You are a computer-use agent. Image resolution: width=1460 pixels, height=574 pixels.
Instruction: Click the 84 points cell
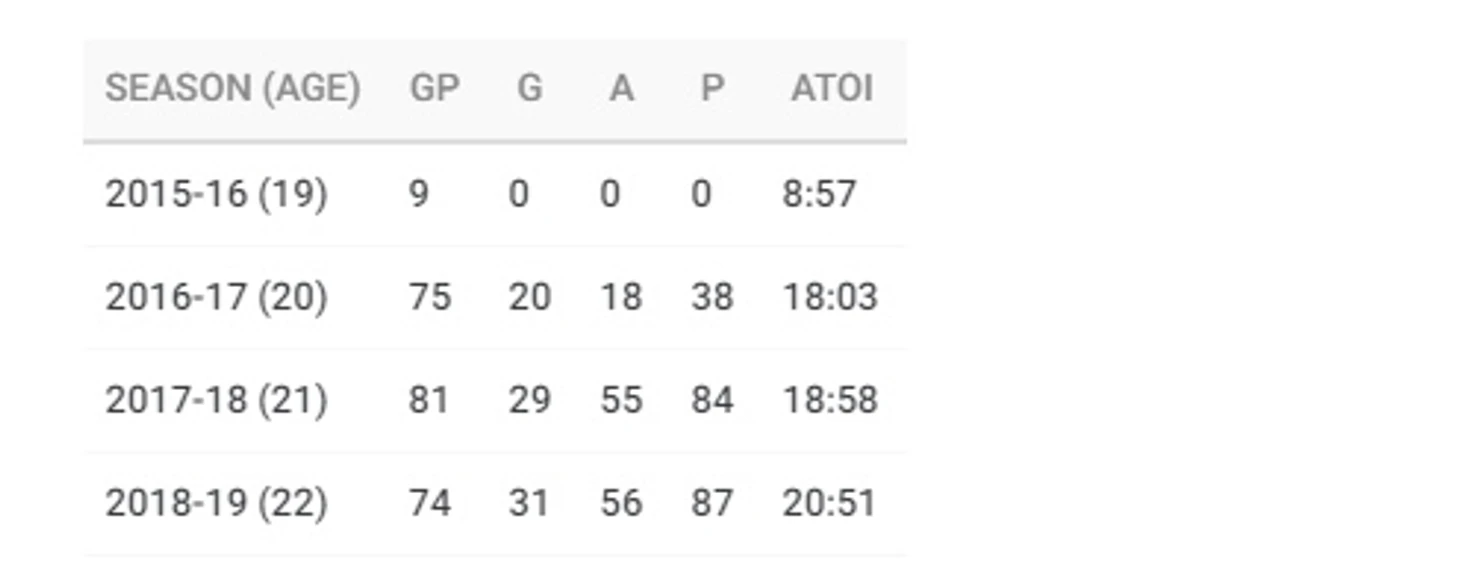tap(712, 401)
